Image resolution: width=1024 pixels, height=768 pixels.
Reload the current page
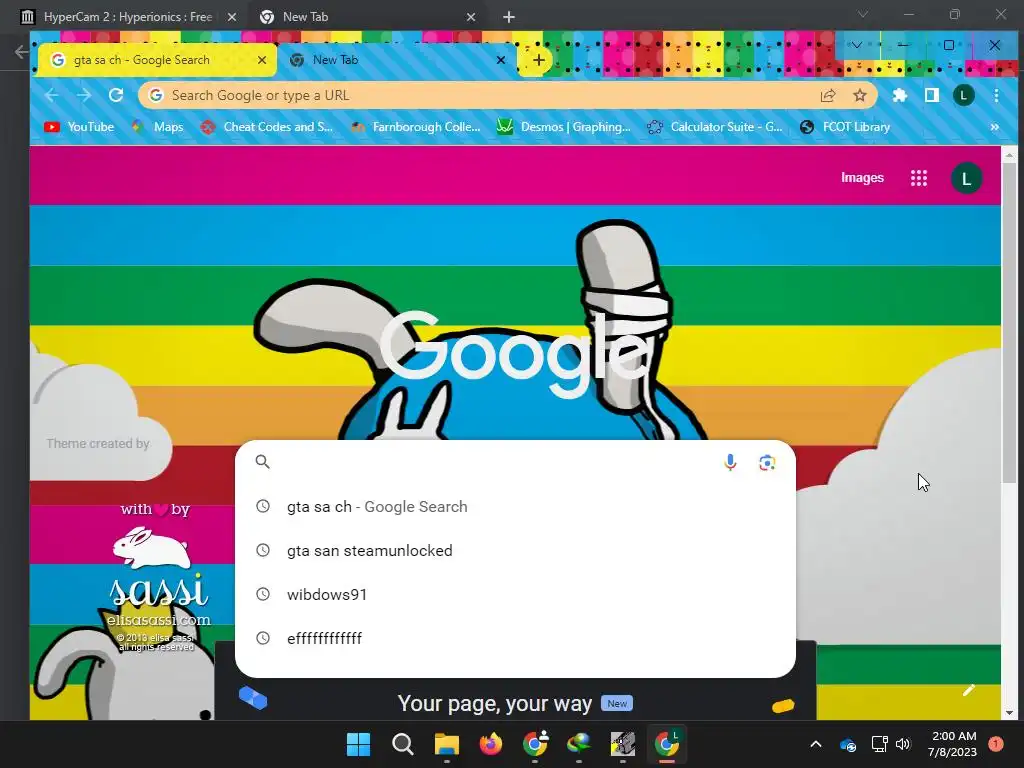[x=116, y=95]
